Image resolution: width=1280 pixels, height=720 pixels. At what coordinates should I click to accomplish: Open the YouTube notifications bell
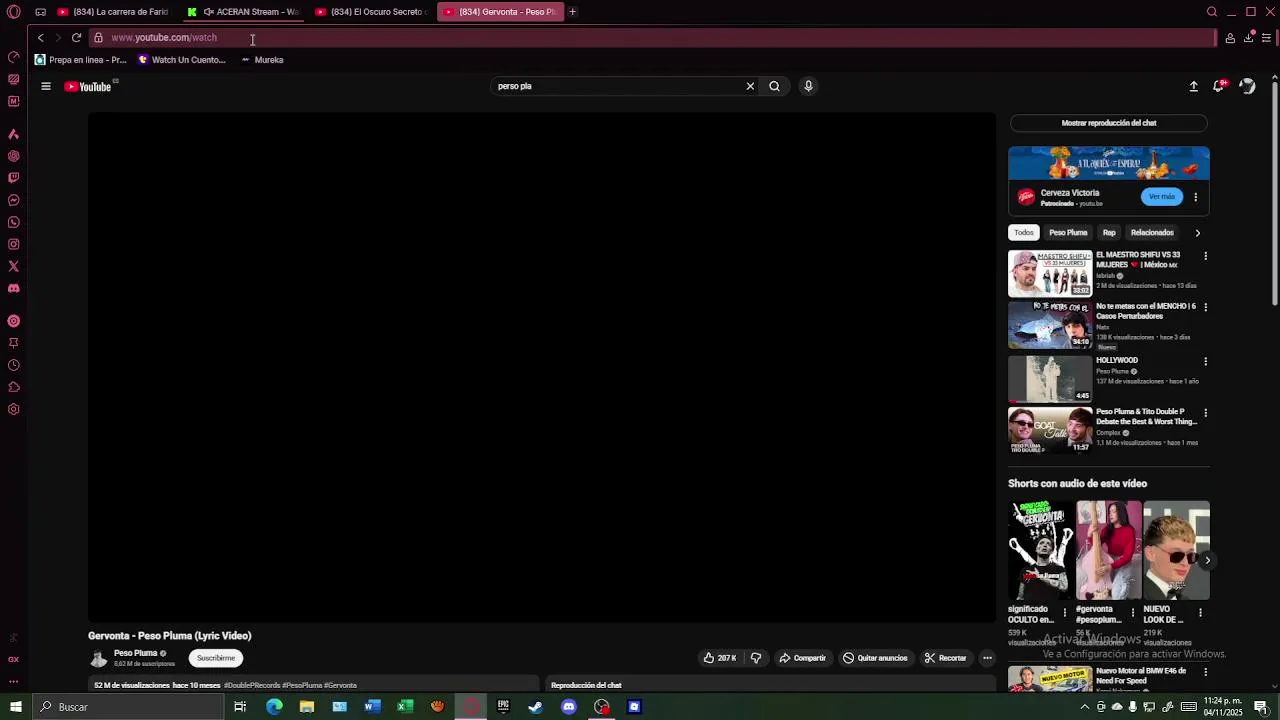coord(1218,87)
